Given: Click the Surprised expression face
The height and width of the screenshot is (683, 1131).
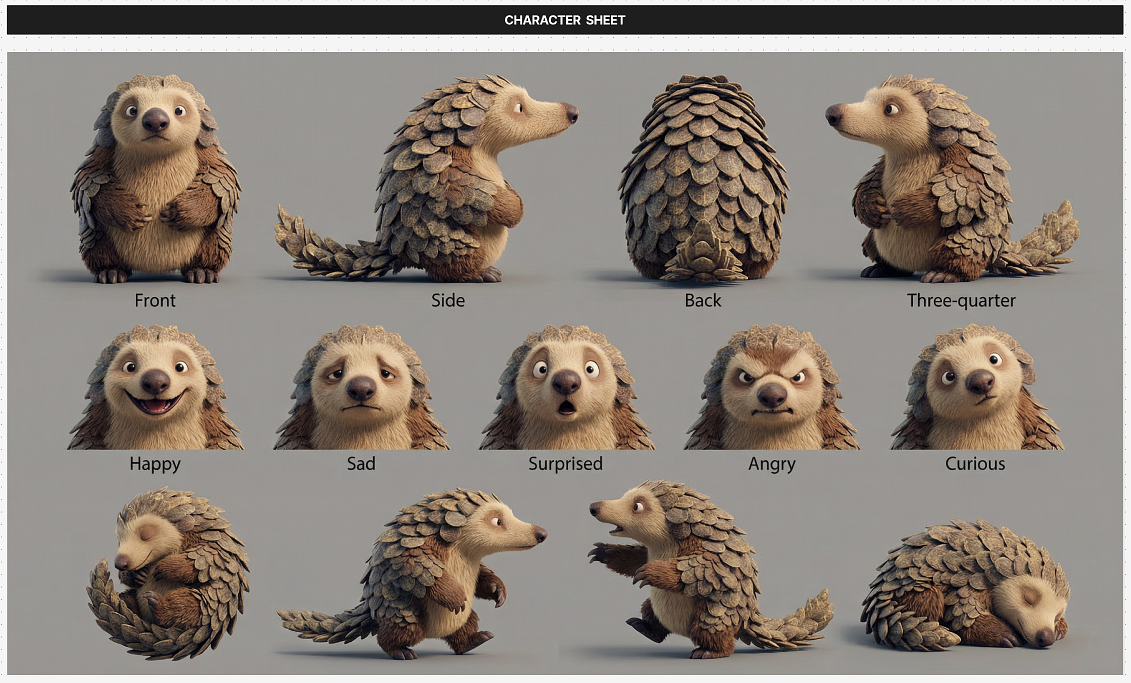Looking at the screenshot, I should (566, 390).
